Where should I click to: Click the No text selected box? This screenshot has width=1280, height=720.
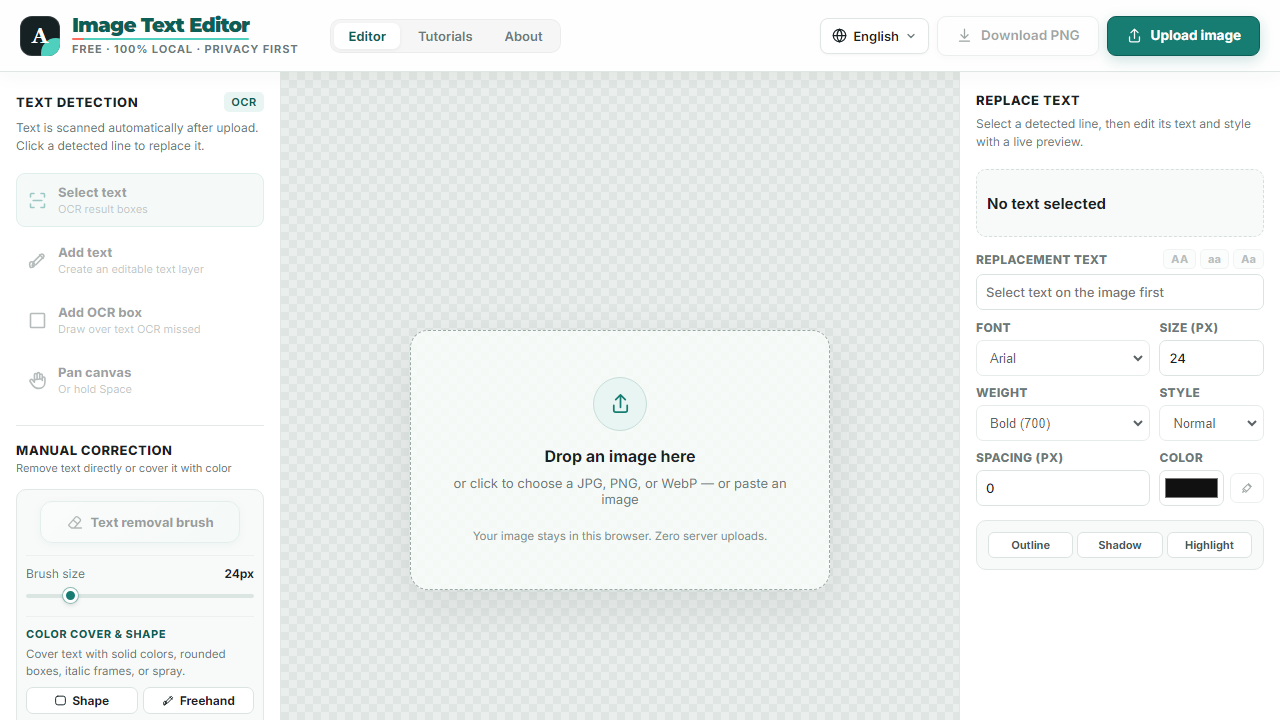click(x=1120, y=203)
